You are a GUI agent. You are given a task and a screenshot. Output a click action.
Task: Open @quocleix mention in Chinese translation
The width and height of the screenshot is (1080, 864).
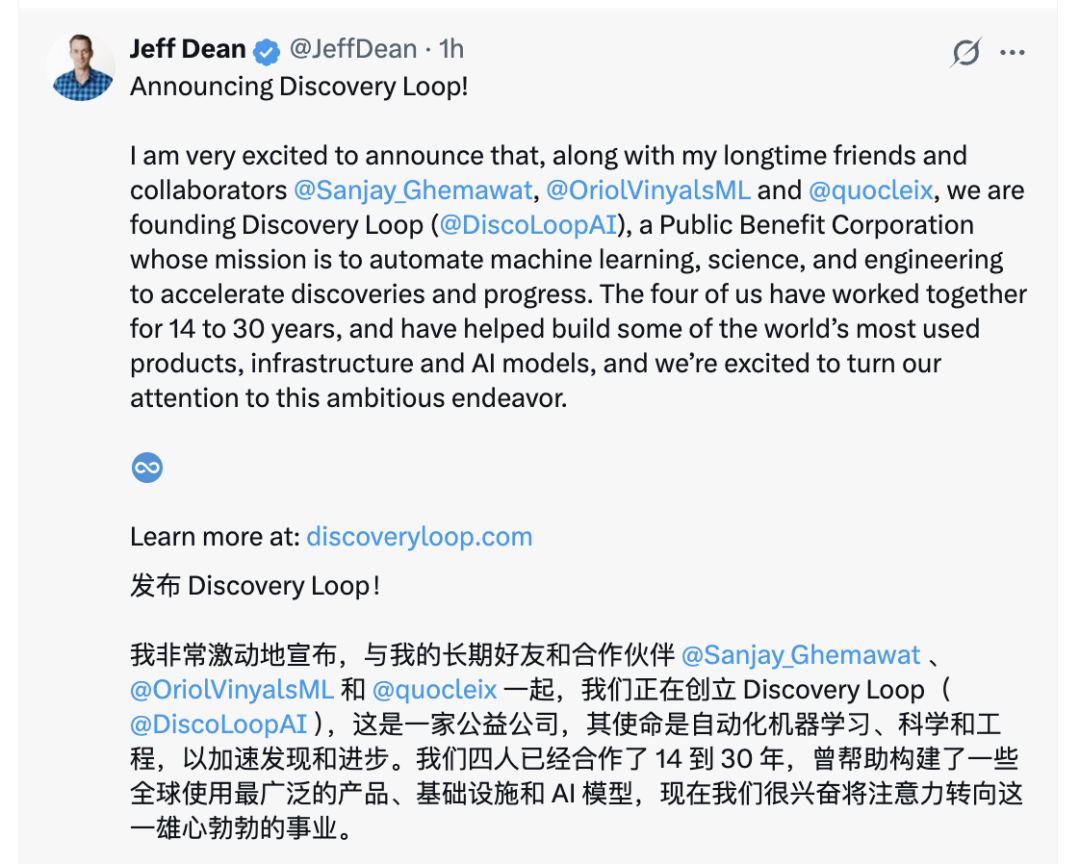tap(435, 690)
